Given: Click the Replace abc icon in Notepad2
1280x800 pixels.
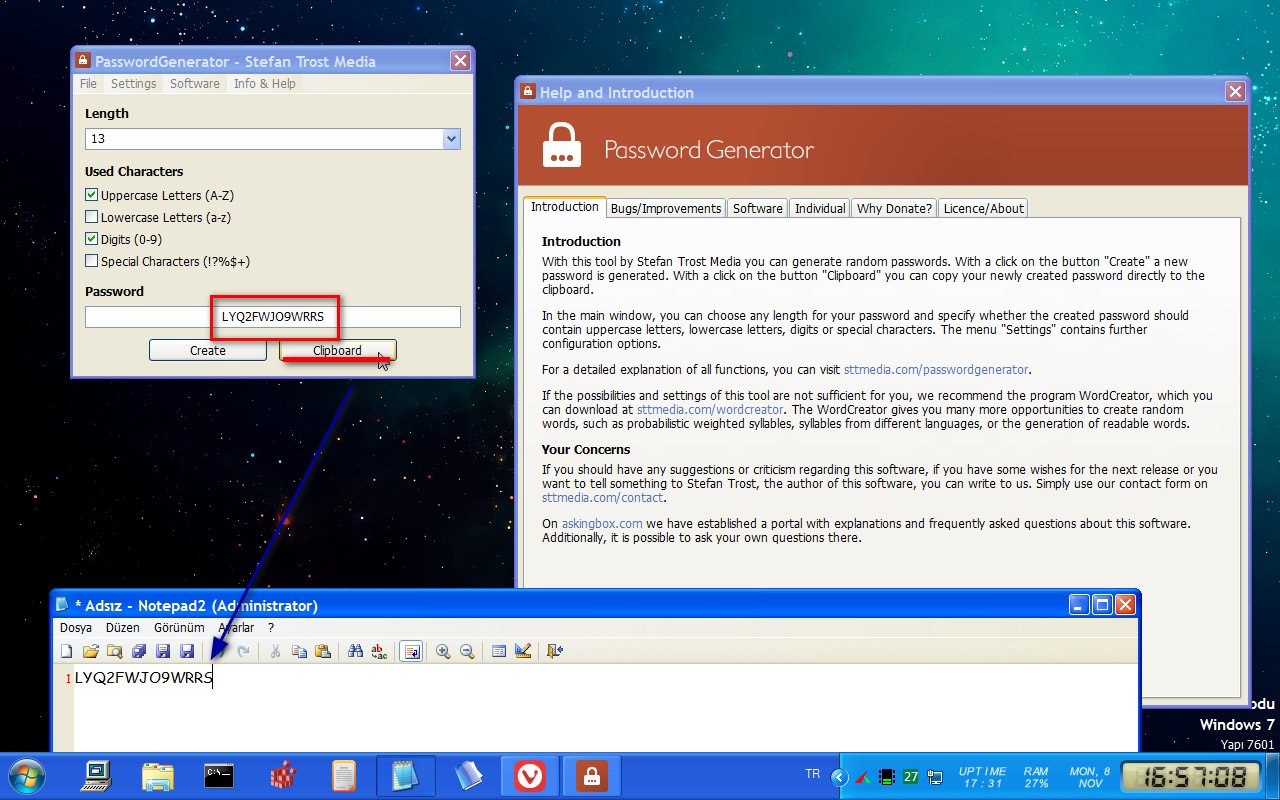Looking at the screenshot, I should (x=379, y=651).
